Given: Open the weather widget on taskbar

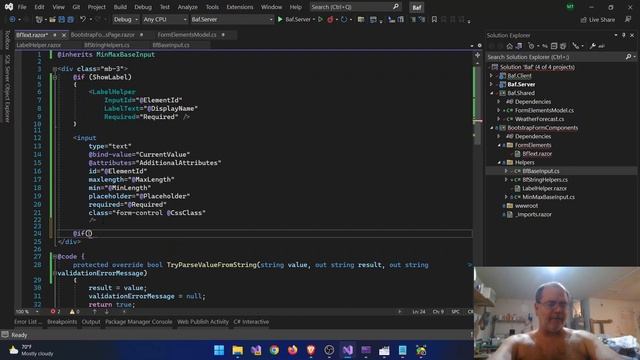Looking at the screenshot, I should 31,350.
